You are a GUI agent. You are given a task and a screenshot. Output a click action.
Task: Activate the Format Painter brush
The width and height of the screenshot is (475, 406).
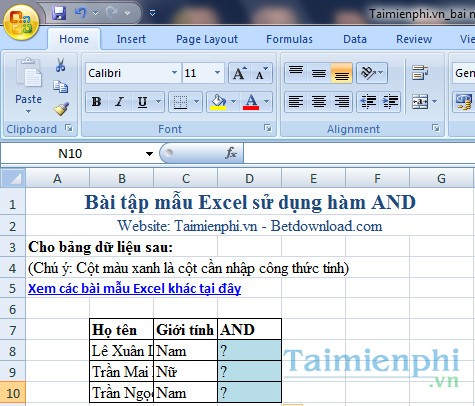[x=61, y=109]
